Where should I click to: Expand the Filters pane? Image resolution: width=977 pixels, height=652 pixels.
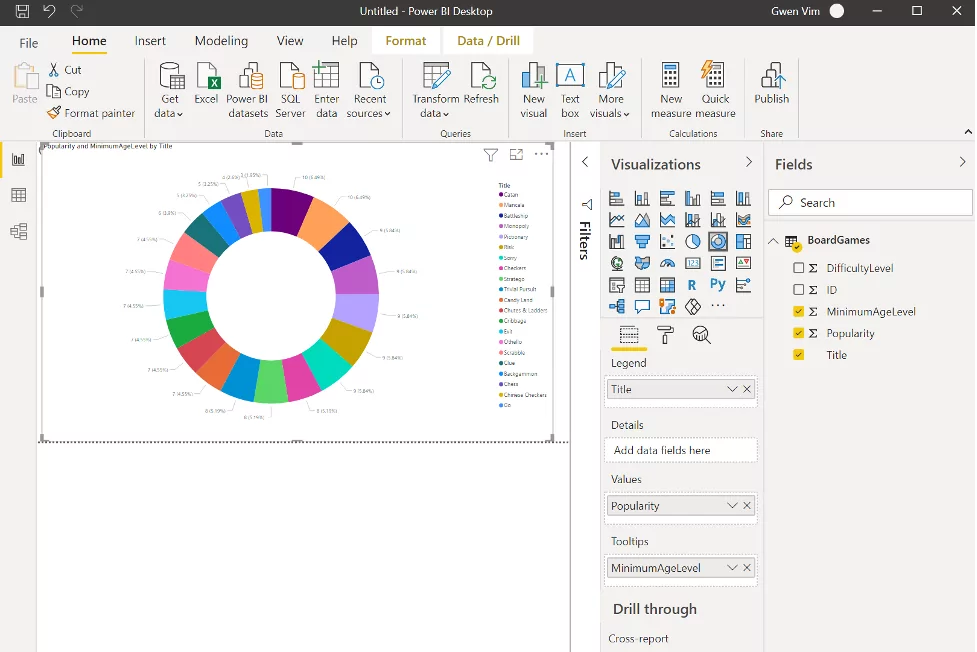(585, 162)
